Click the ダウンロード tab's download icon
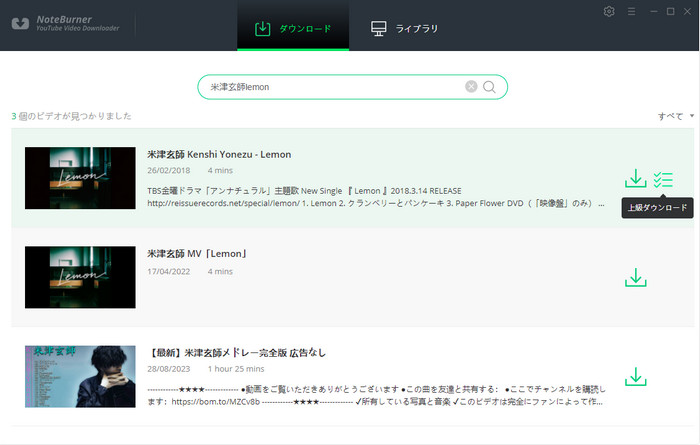This screenshot has width=700, height=445. click(262, 29)
